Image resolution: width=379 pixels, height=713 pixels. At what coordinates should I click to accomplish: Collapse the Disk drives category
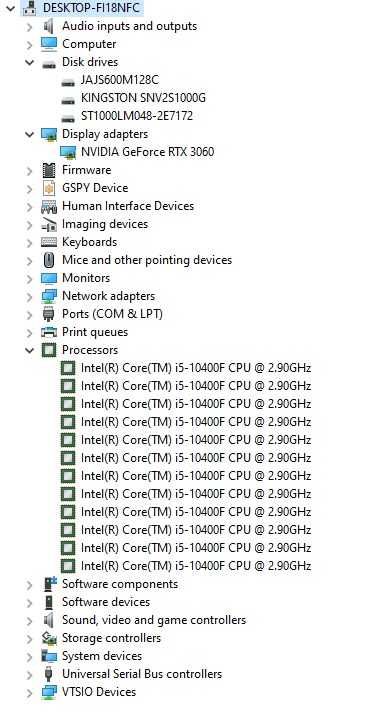pos(30,62)
